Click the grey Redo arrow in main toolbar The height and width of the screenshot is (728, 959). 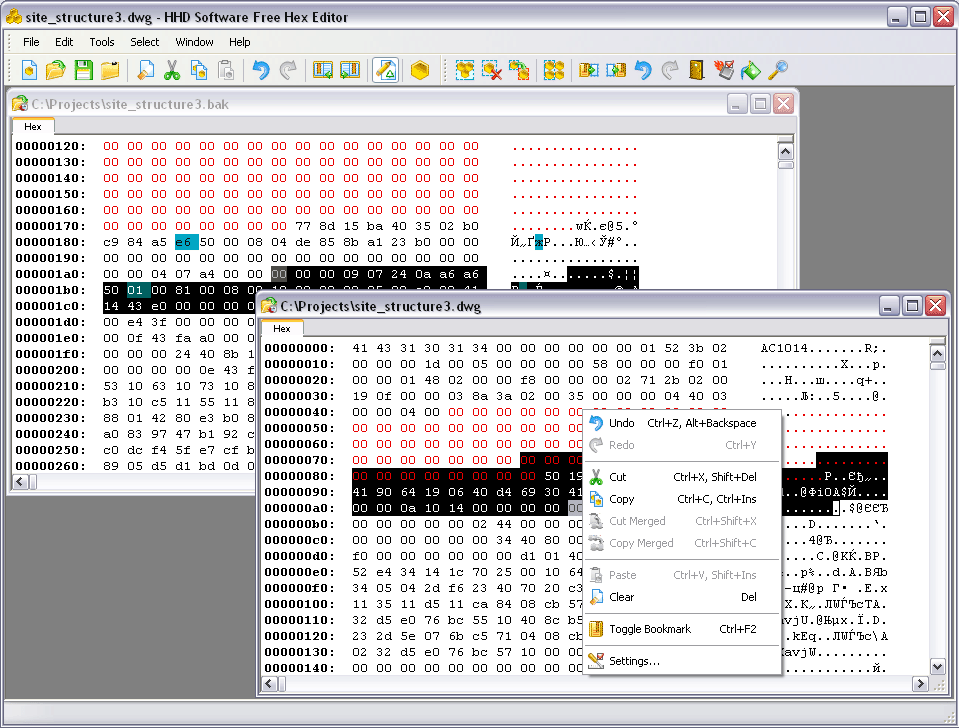click(288, 70)
